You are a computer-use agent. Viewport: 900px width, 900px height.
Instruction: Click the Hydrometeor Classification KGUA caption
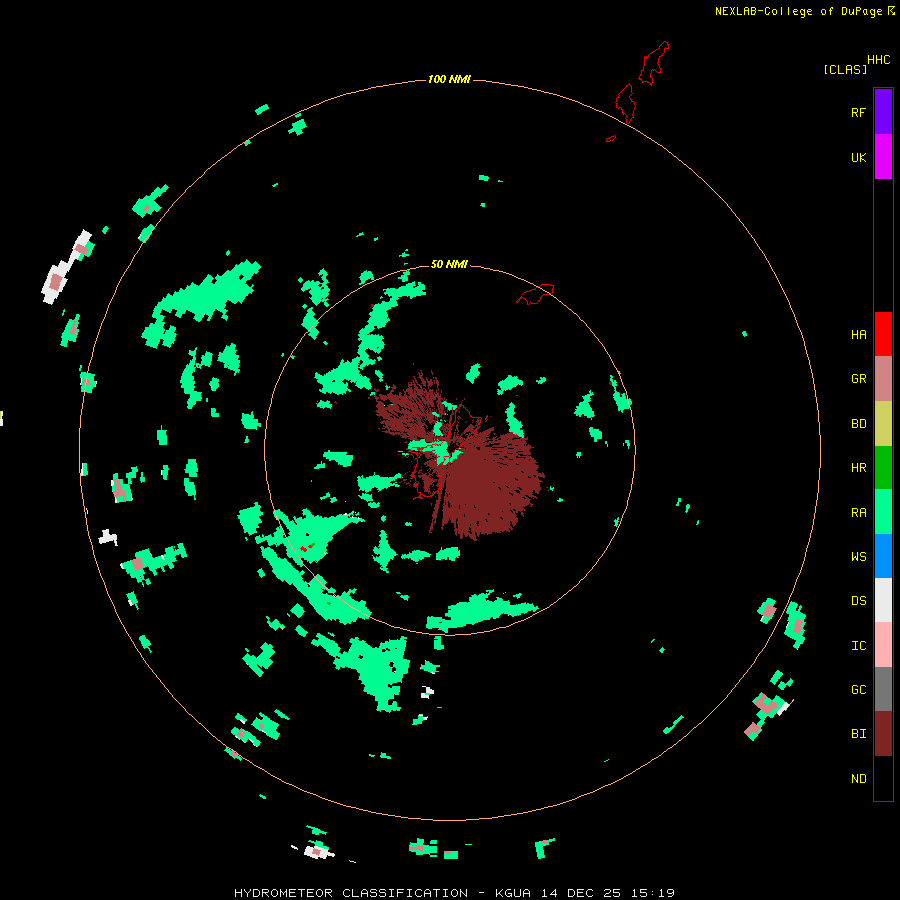click(454, 893)
